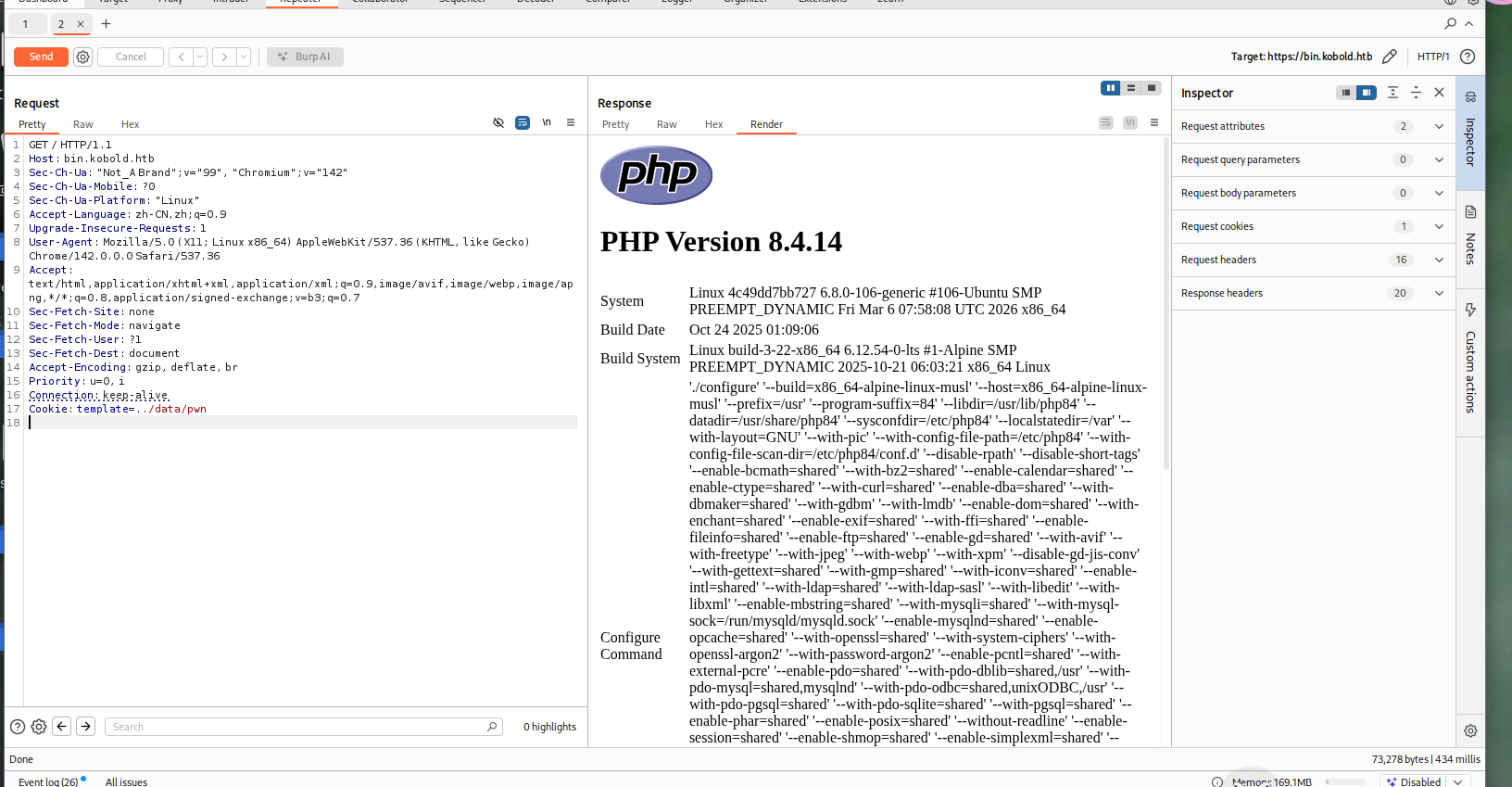Viewport: 1512px width, 787px height.
Task: Toggle hide non-printable characters eye icon in Request
Action: (x=498, y=122)
